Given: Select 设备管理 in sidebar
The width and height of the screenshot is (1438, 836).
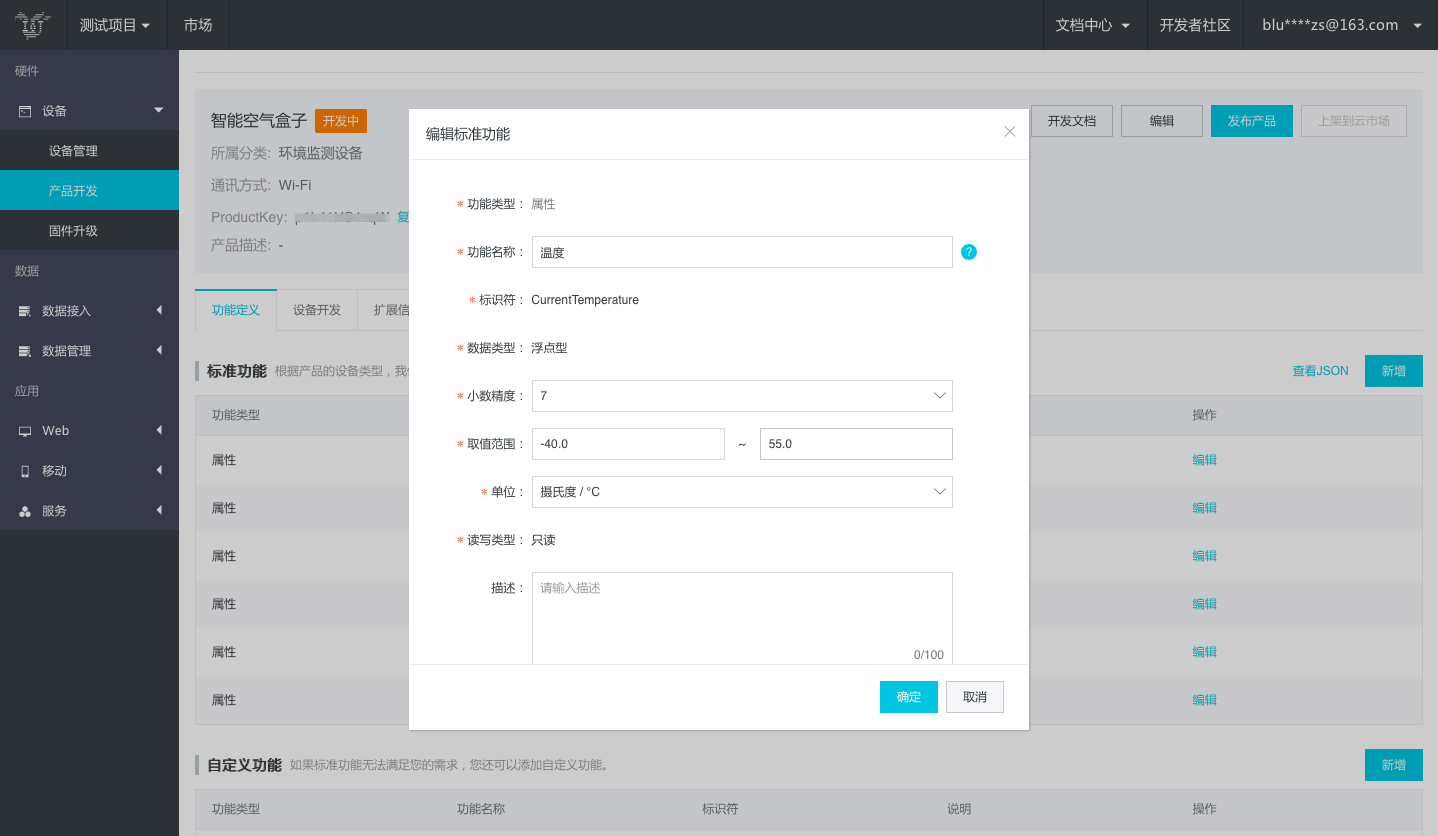Looking at the screenshot, I should (x=89, y=151).
